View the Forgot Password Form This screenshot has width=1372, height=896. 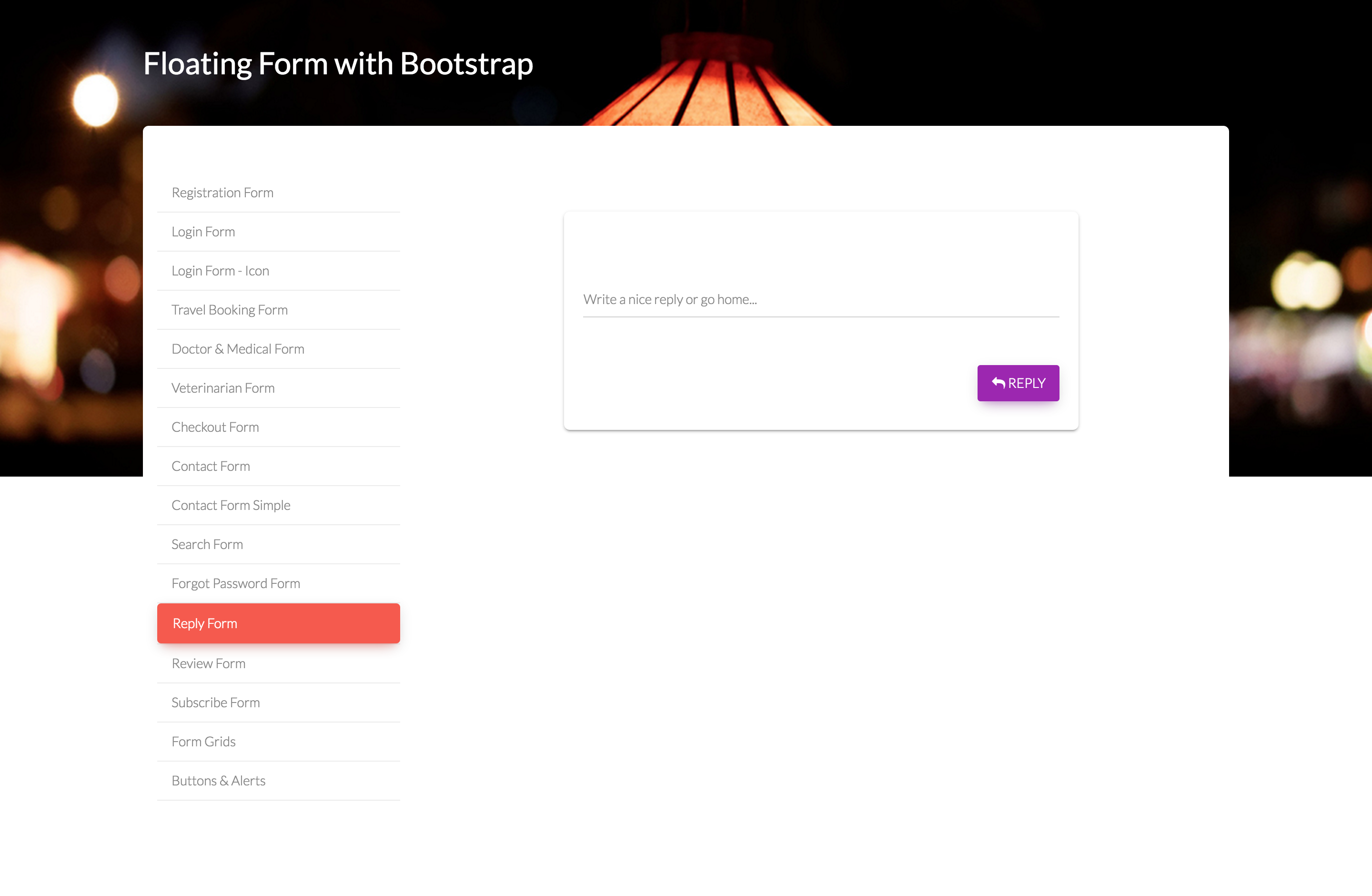tap(236, 583)
